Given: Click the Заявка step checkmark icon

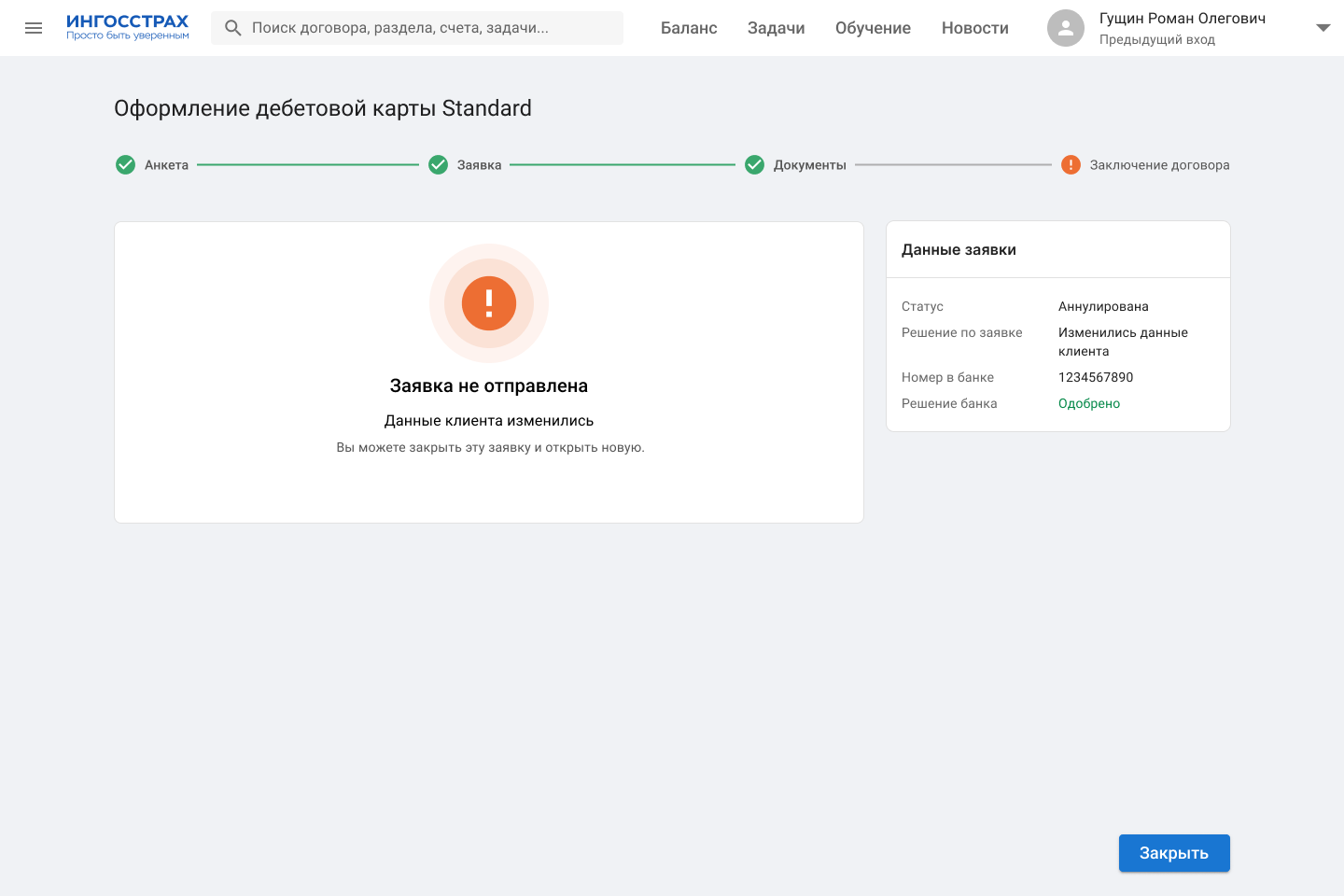Looking at the screenshot, I should point(438,165).
